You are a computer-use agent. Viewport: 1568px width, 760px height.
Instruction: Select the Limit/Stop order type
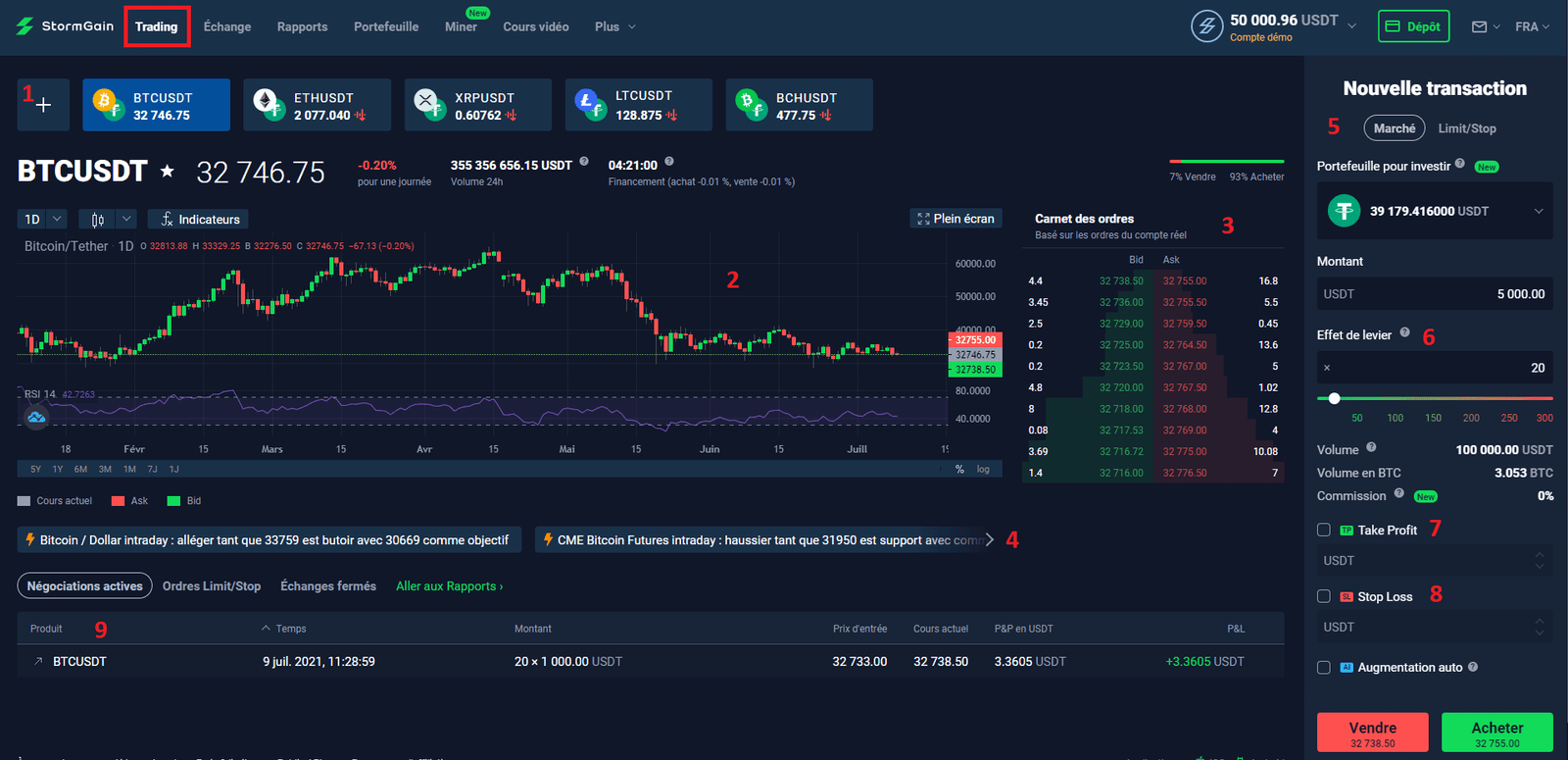[x=1467, y=128]
